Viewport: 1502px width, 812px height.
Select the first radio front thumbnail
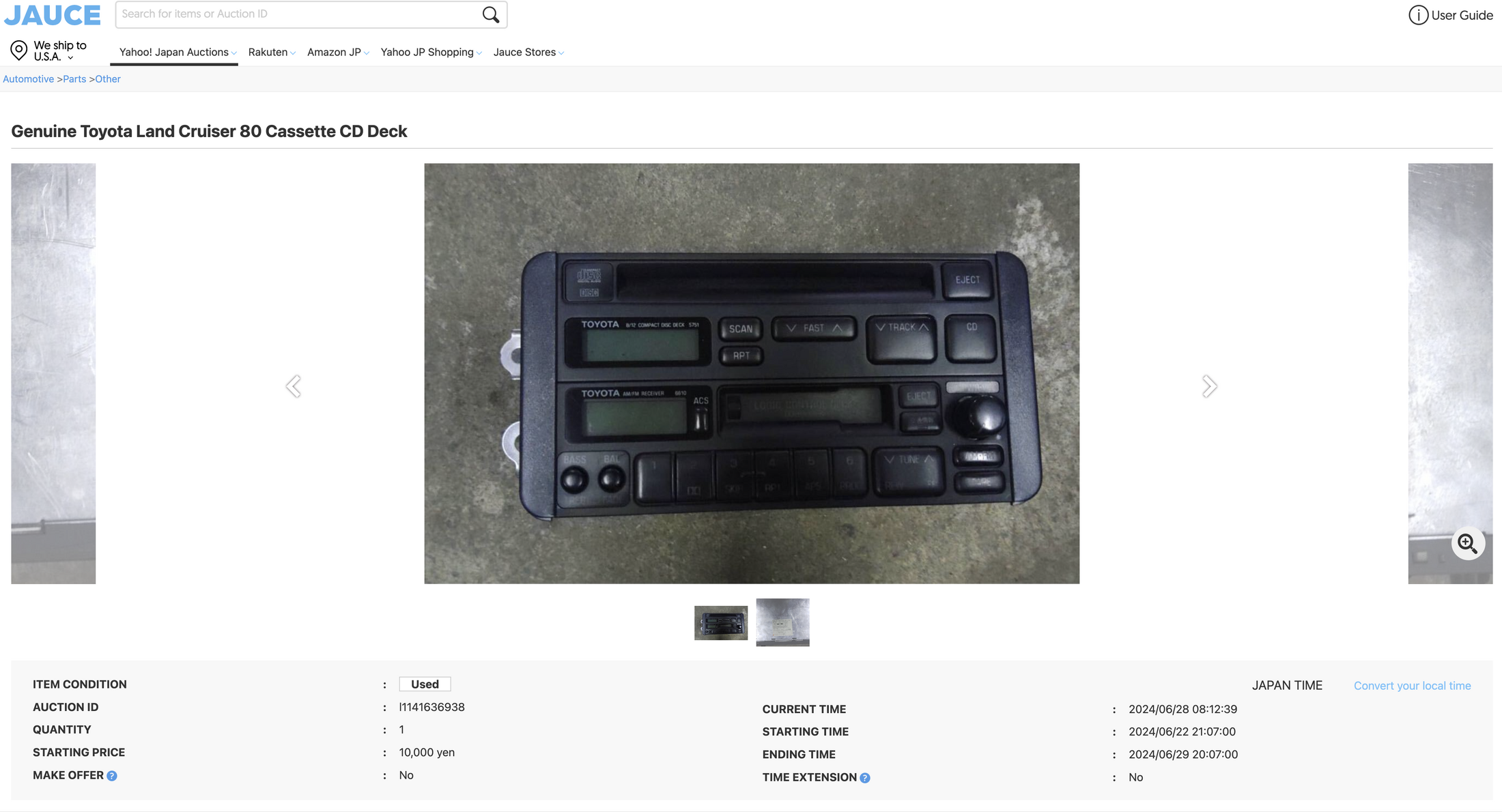[721, 622]
